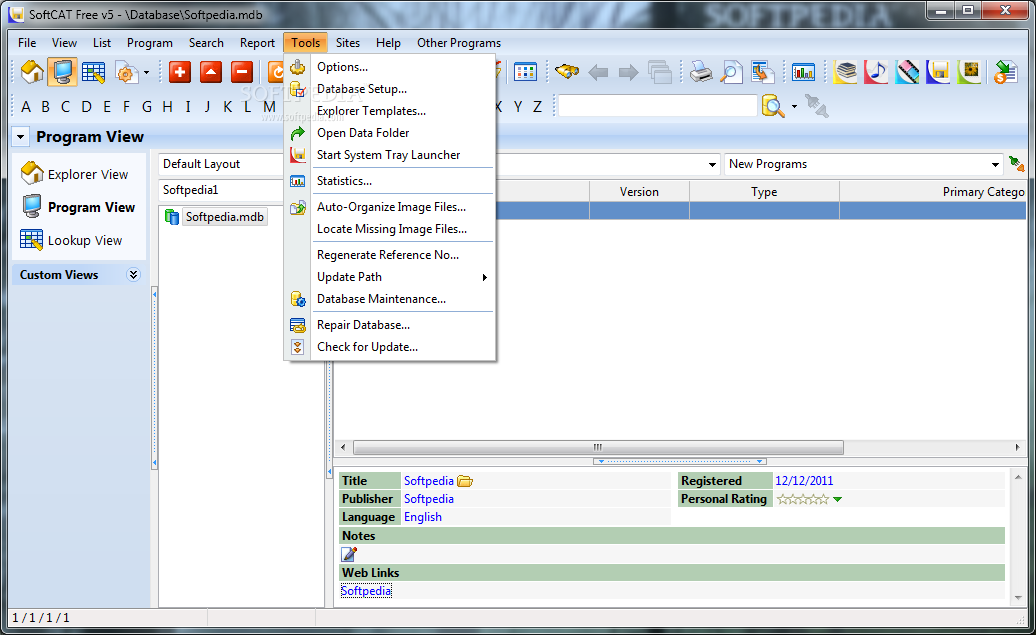Collapse the Program View header arrow
Screen dimensions: 1036x635
pyautogui.click(x=20, y=137)
